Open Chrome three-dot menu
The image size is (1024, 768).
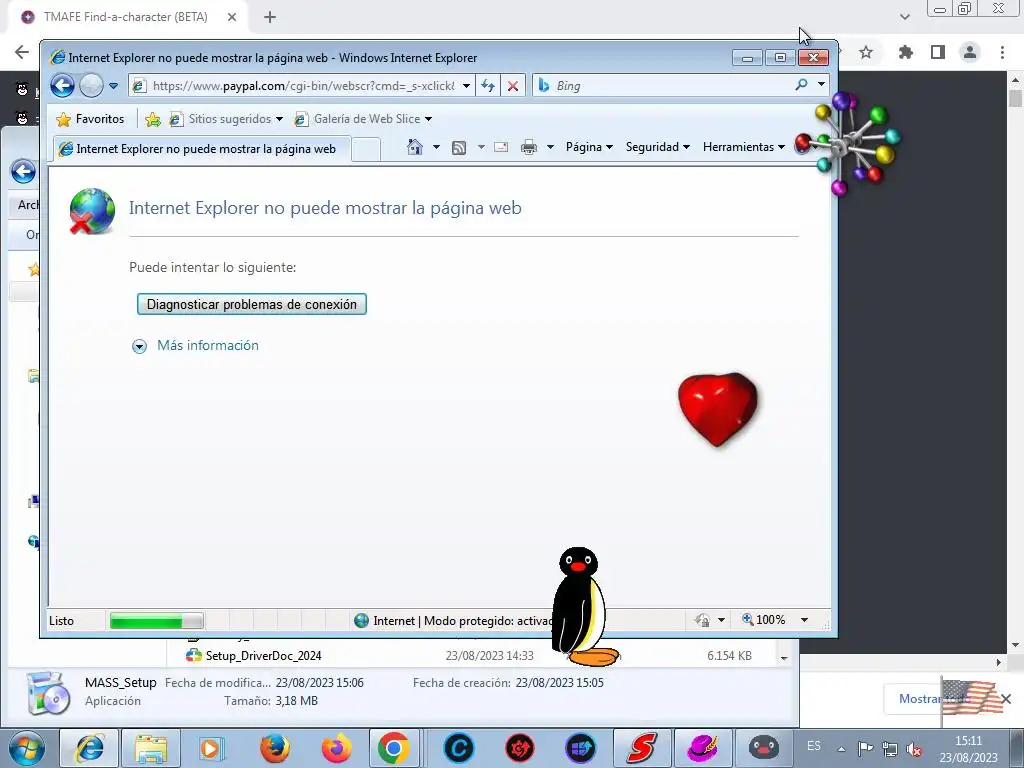click(1002, 52)
